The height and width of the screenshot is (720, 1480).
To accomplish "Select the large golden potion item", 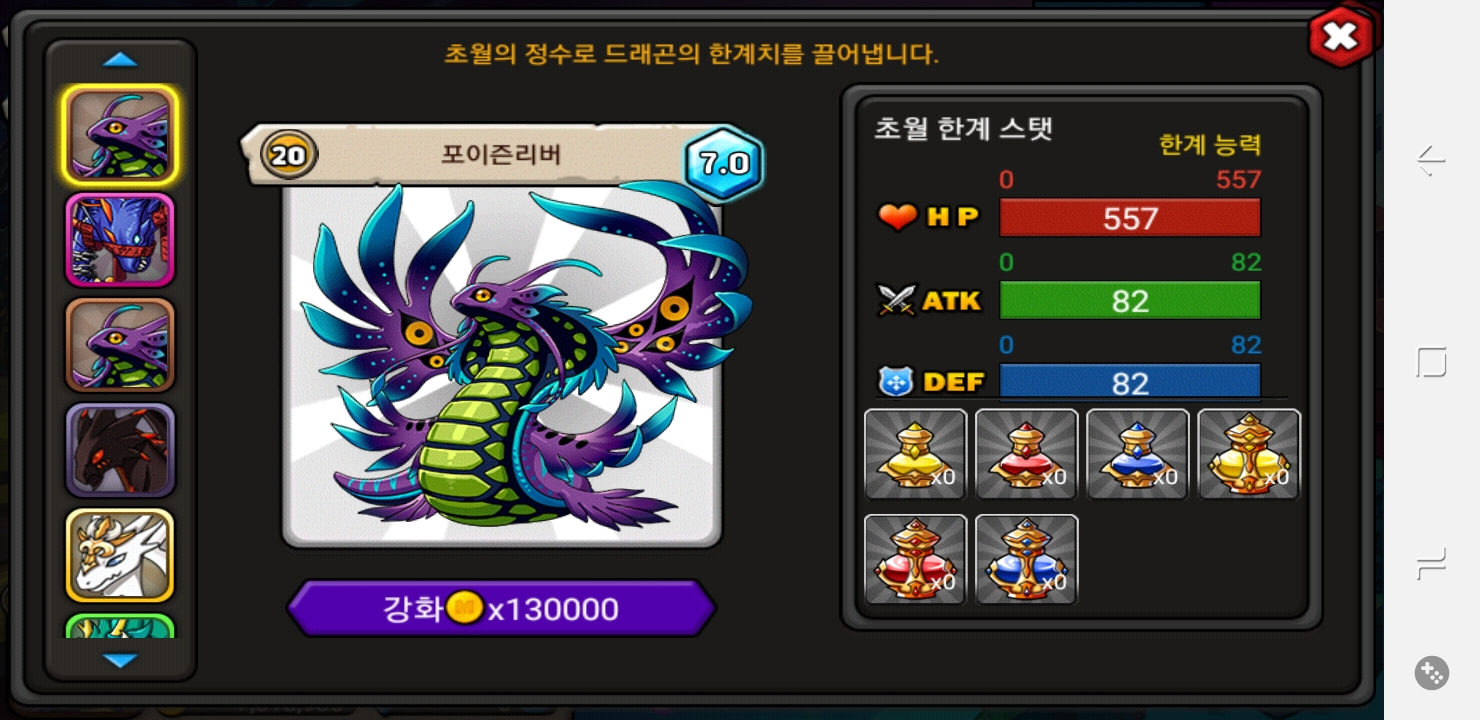I will [x=1249, y=454].
